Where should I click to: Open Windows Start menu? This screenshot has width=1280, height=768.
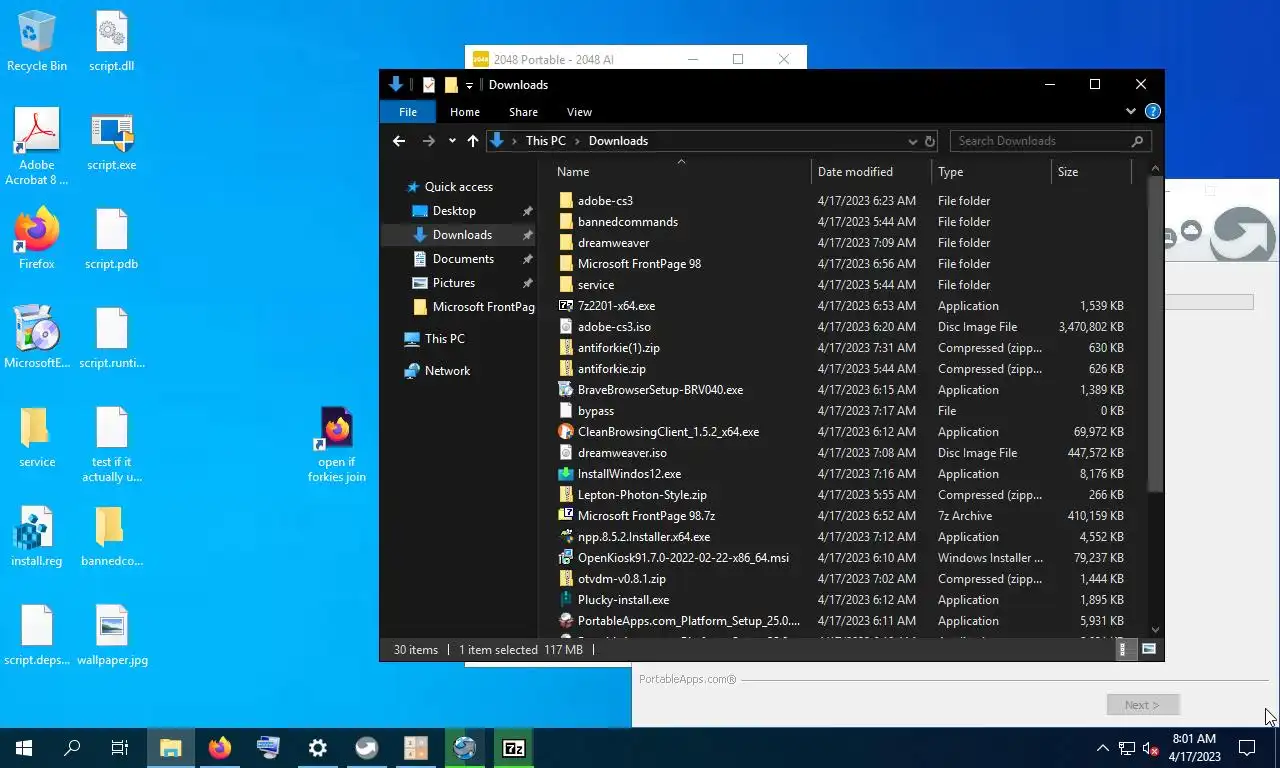coord(24,748)
